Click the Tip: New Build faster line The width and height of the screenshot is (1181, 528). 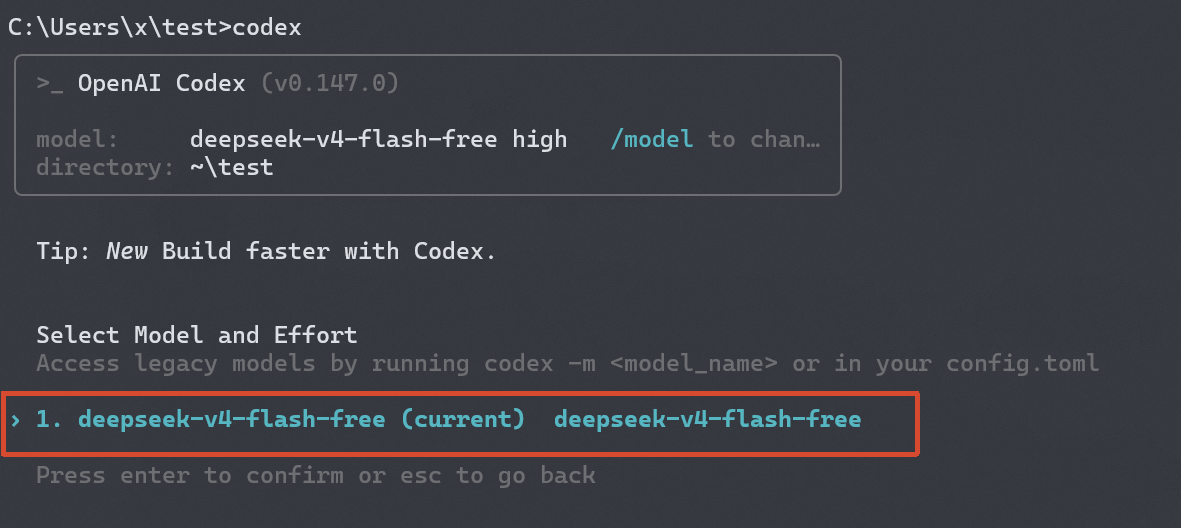pyautogui.click(x=266, y=251)
